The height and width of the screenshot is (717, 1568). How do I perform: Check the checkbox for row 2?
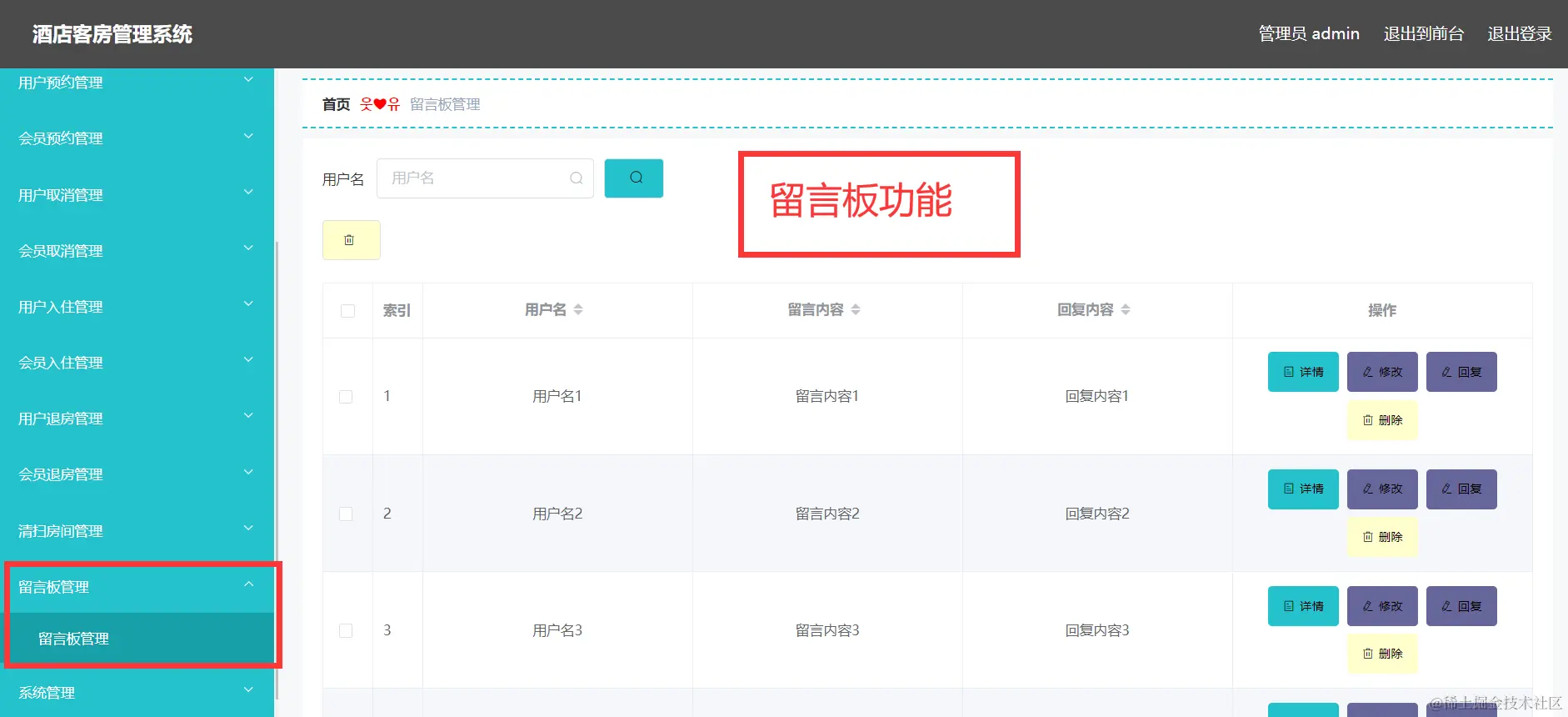[346, 514]
